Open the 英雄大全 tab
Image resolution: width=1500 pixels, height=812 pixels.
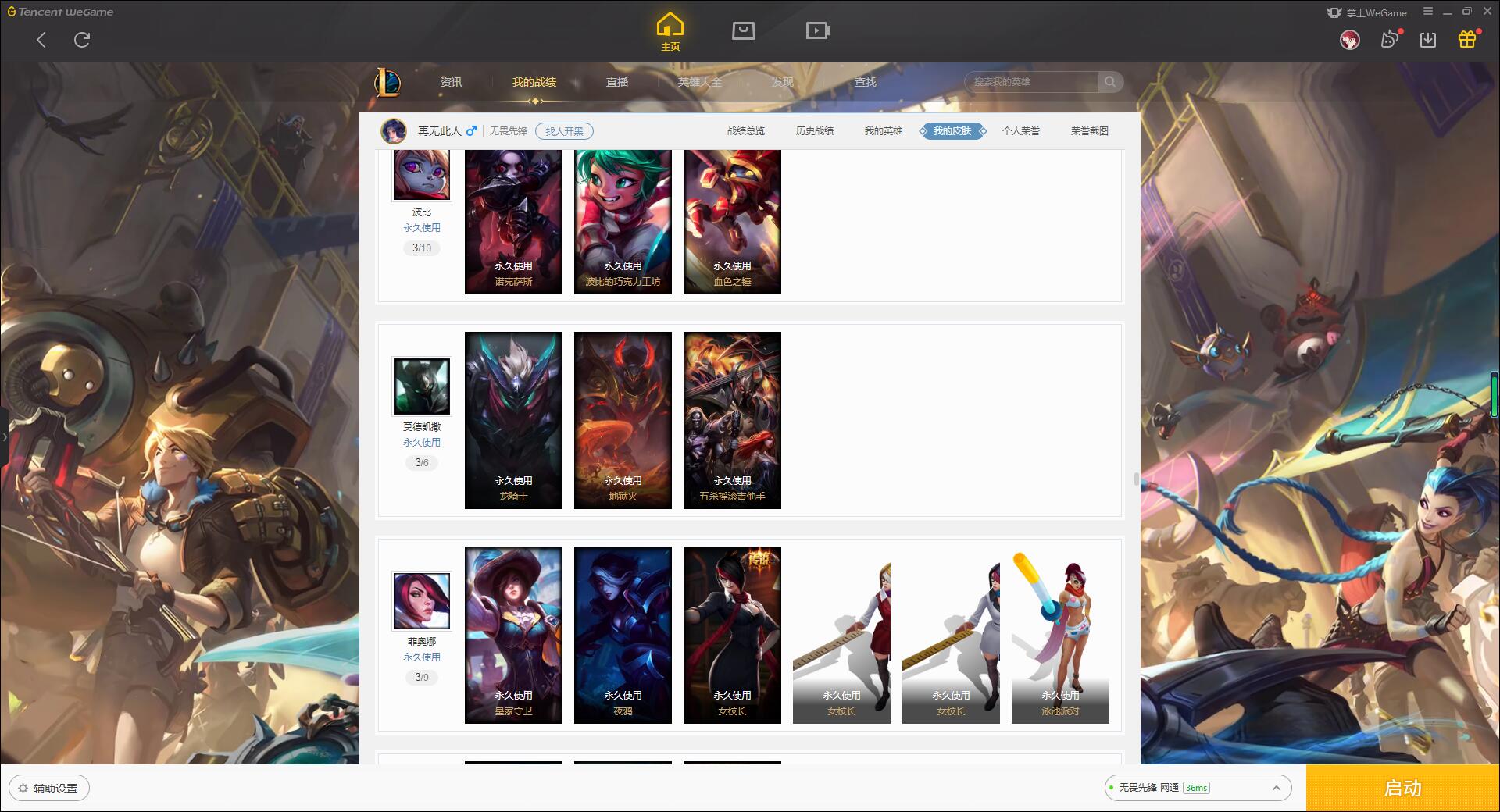700,82
